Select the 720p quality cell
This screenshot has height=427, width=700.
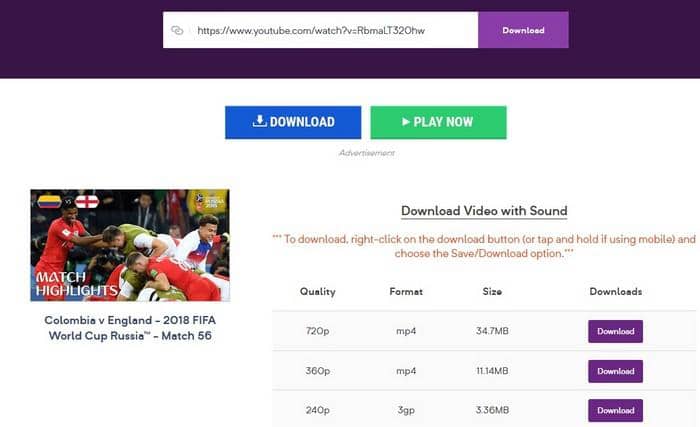(317, 331)
